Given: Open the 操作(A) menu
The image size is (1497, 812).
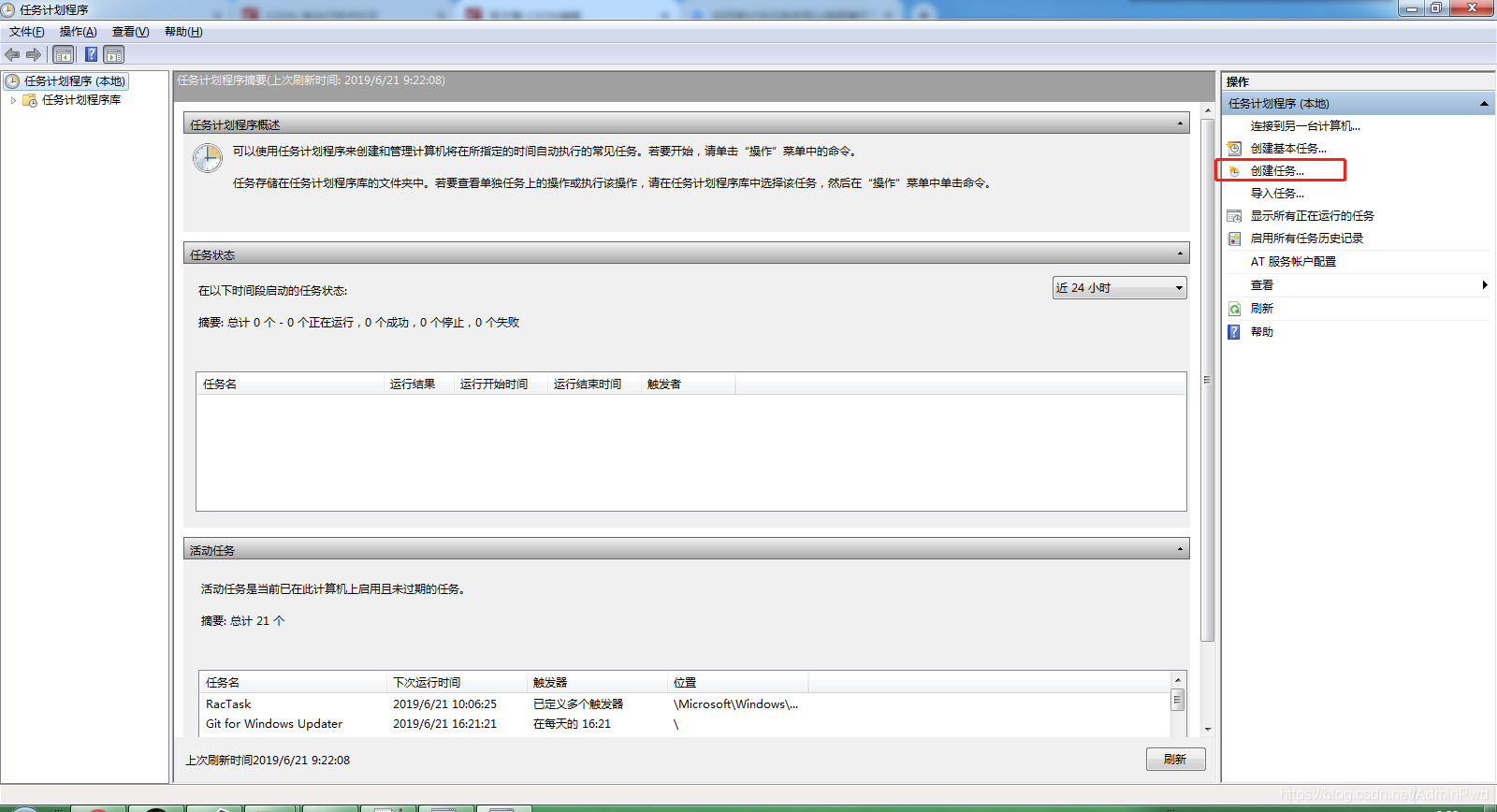Looking at the screenshot, I should (x=79, y=32).
